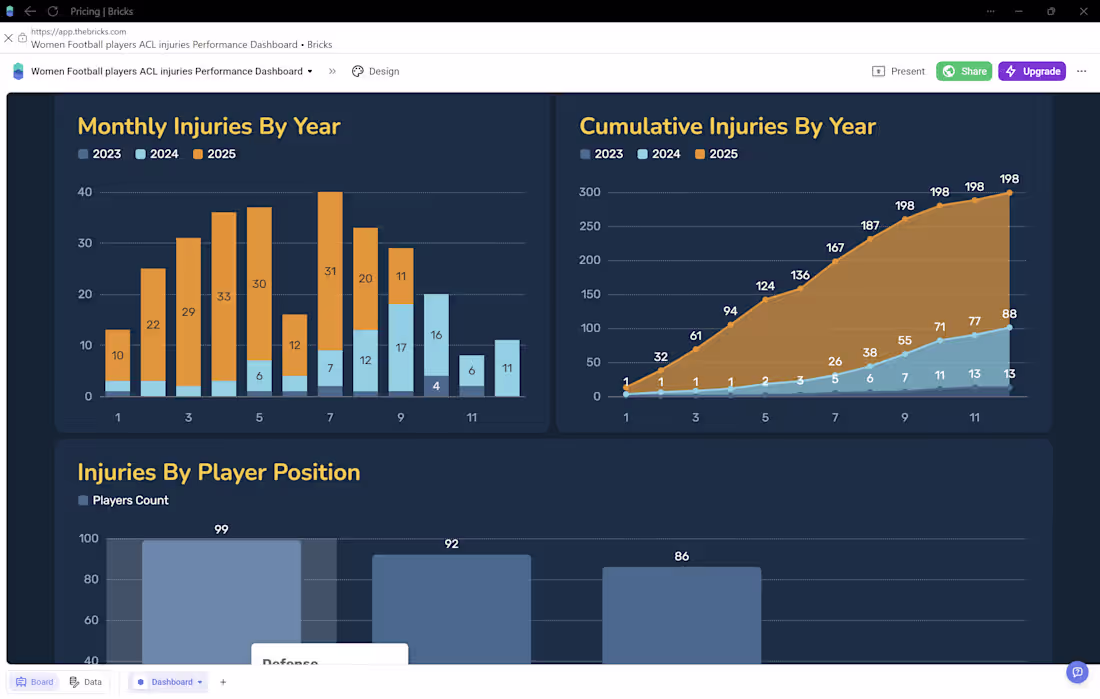This screenshot has width=1100, height=699.
Task: Click the Injuries By Player Position title
Action: (219, 472)
